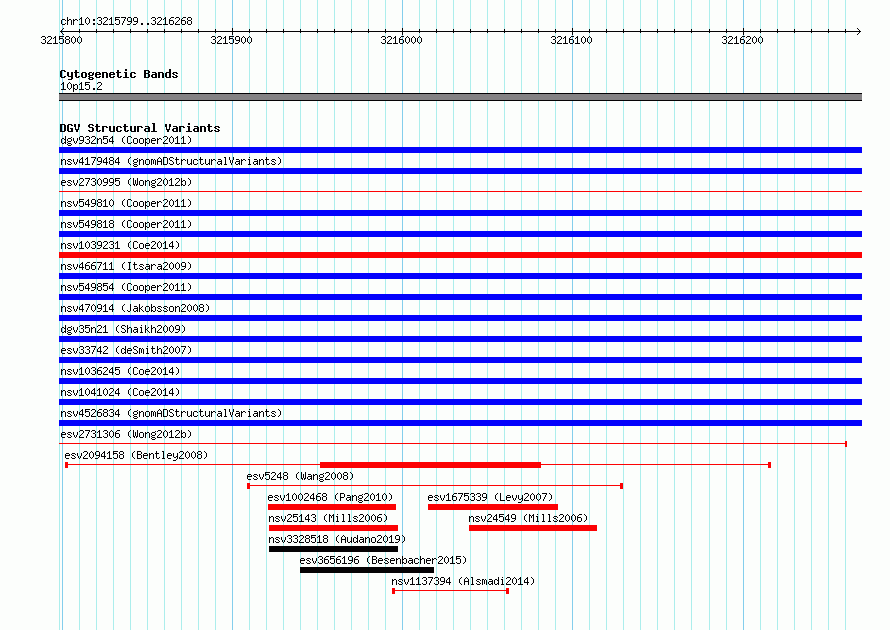Select the esv5248 (Wang2008) label
The image size is (890, 630).
coord(300,476)
